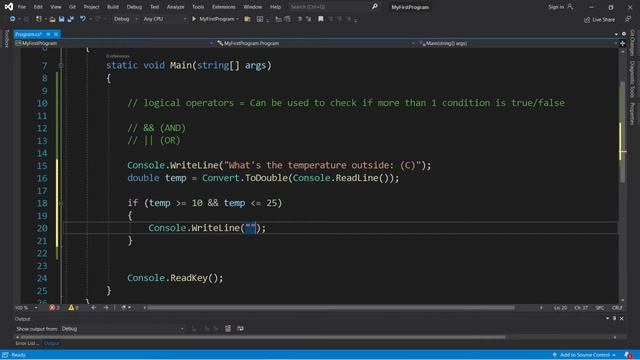Open the Tools menu
Viewport: 640px width, 360px height.
(x=198, y=7)
